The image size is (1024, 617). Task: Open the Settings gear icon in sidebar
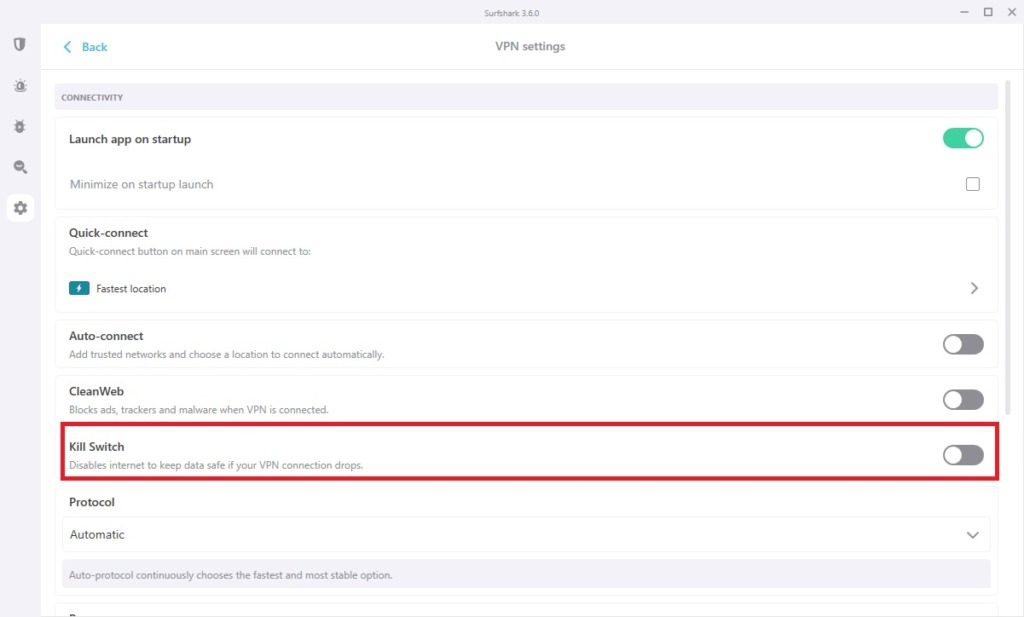tap(20, 208)
